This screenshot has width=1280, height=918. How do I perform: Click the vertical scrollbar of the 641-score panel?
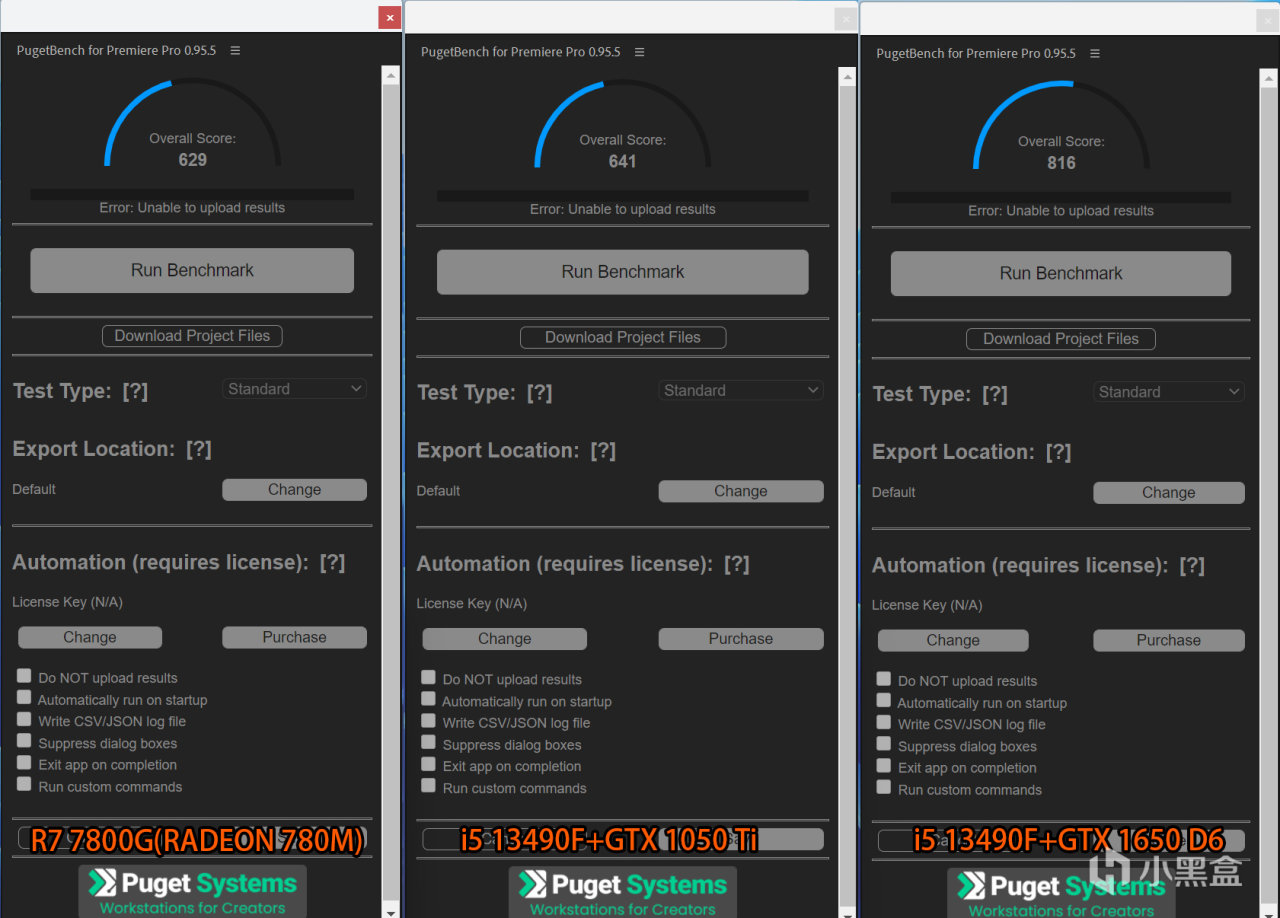847,493
